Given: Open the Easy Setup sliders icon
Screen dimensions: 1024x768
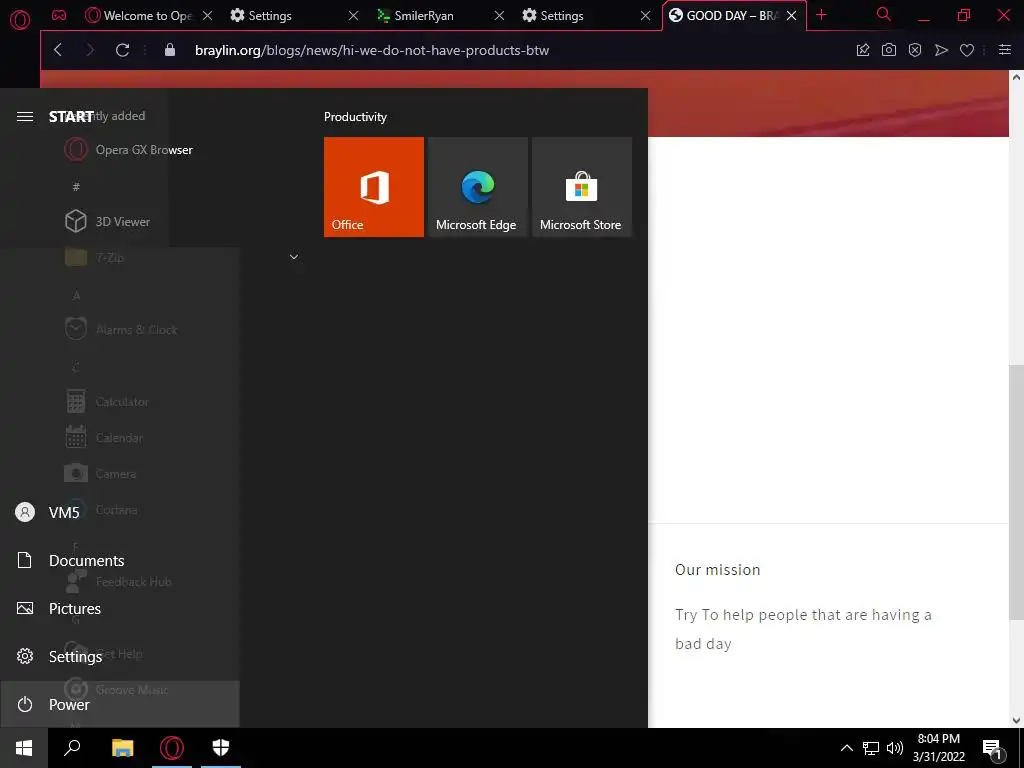Looking at the screenshot, I should [1005, 50].
